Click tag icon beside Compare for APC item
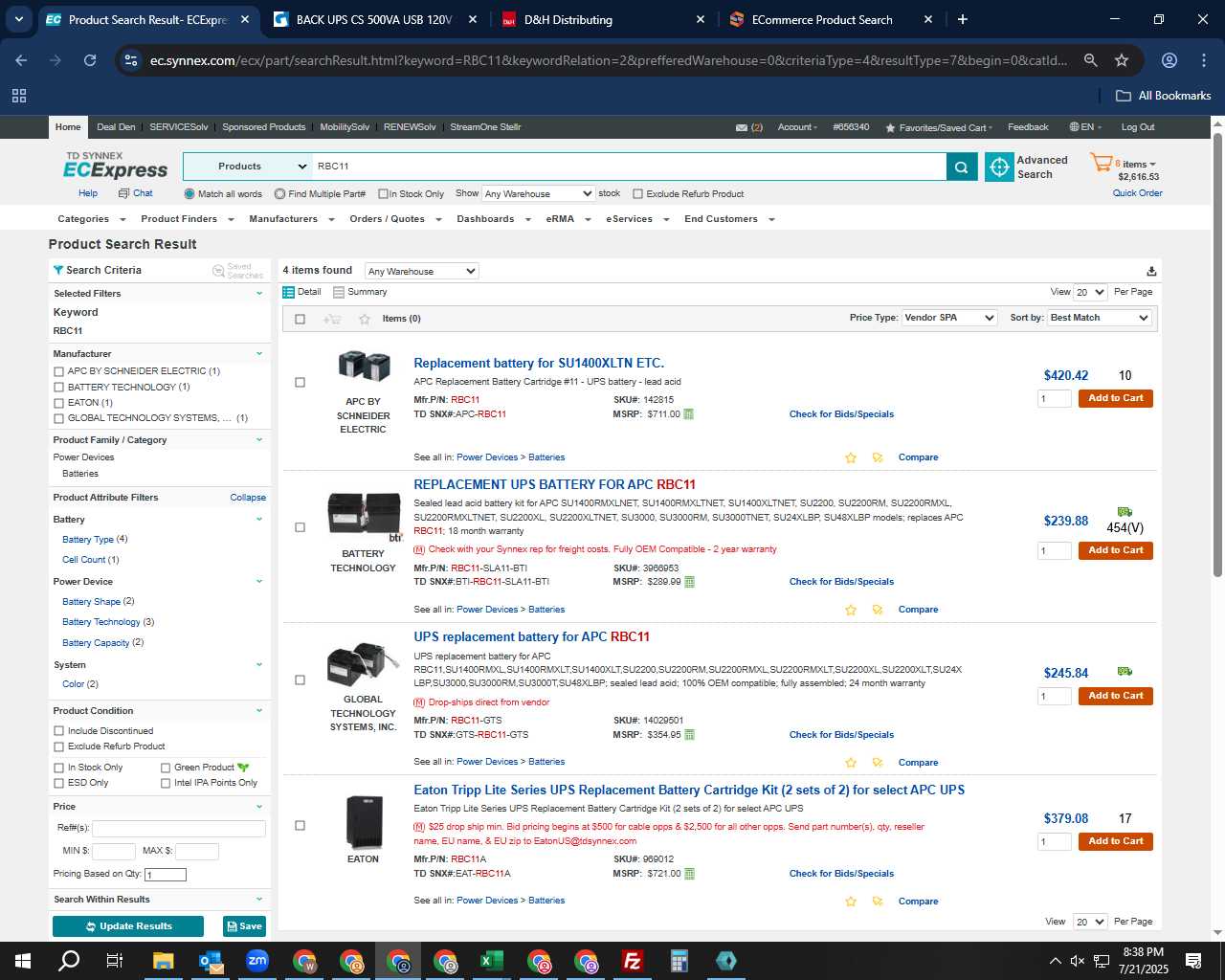Image resolution: width=1225 pixels, height=980 pixels. [x=878, y=457]
